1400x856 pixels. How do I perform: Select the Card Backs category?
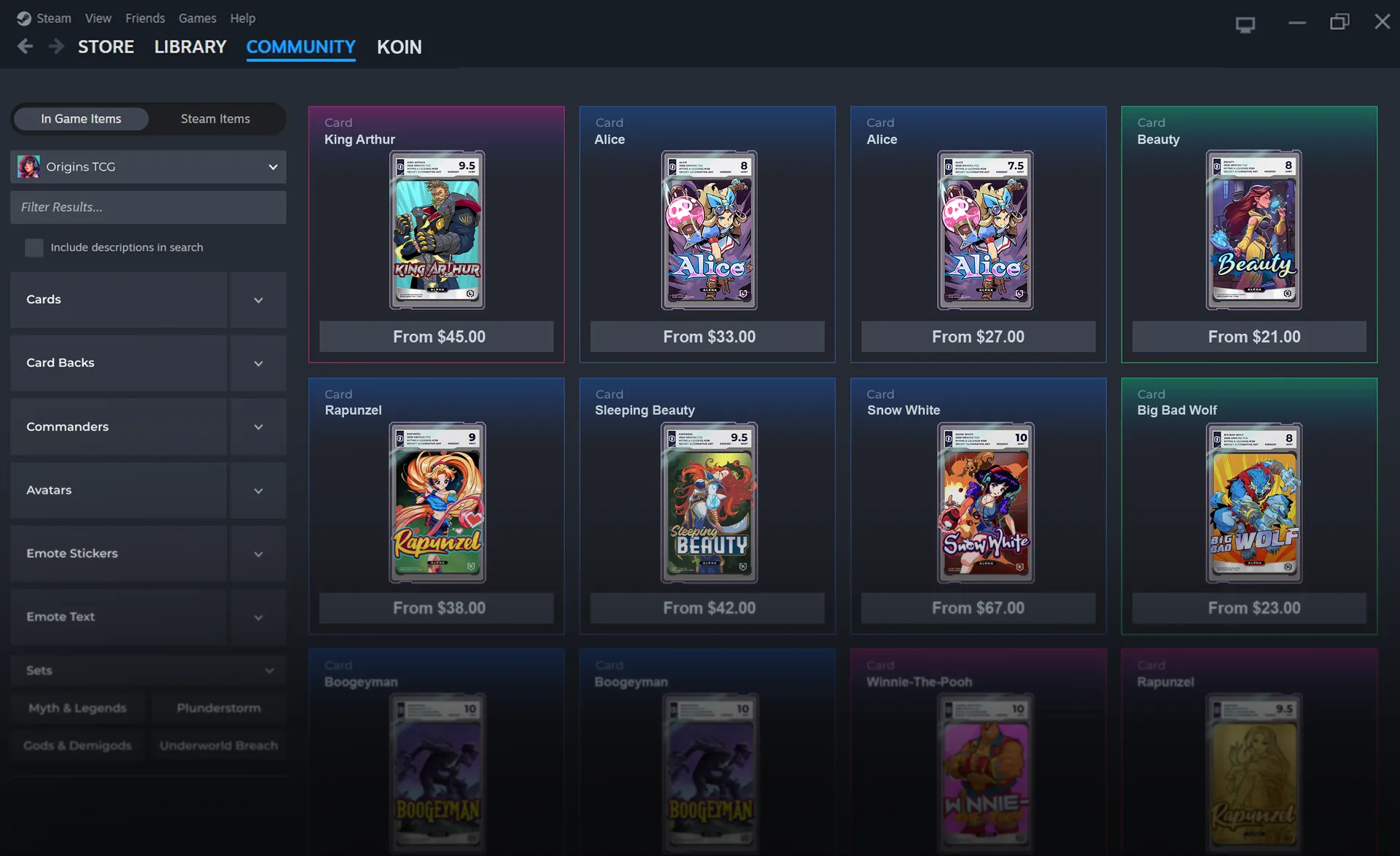[118, 363]
